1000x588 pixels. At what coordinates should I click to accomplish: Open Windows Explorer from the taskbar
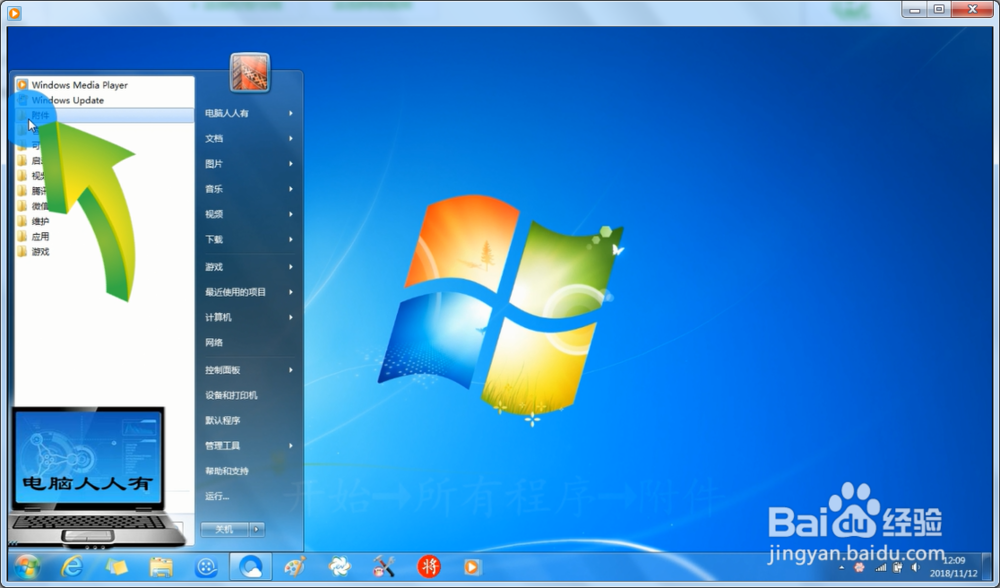pos(161,567)
